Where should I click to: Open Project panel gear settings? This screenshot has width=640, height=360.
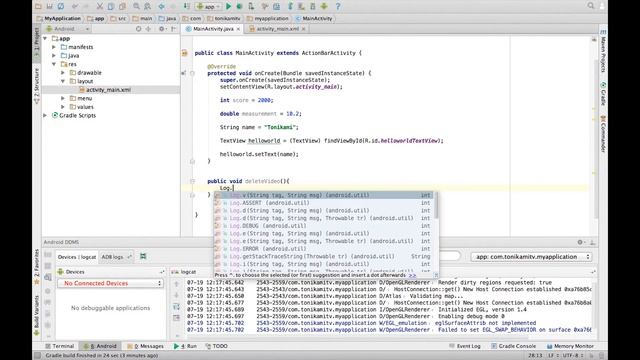coord(162,29)
